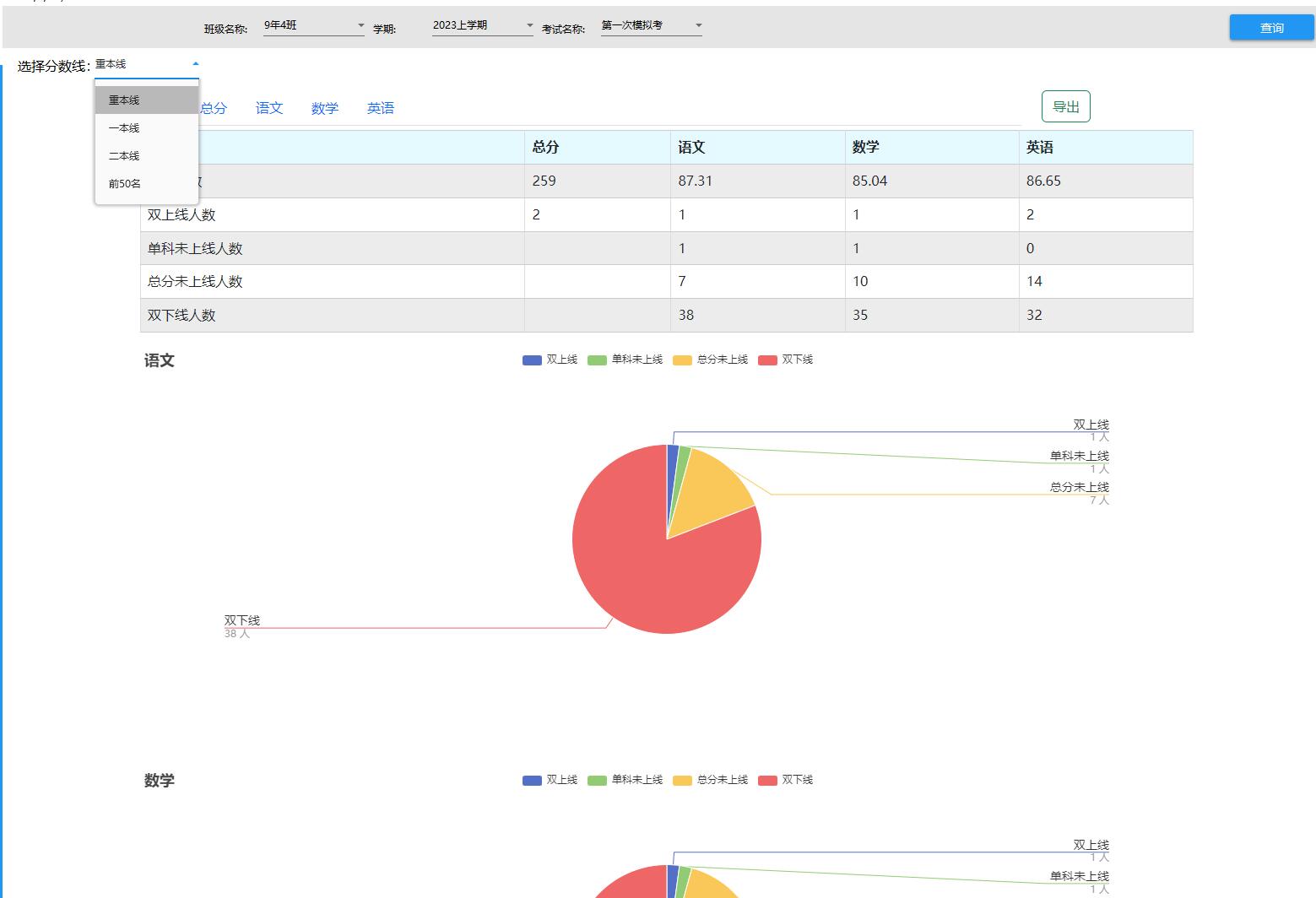This screenshot has height=898, width=1316.
Task: Click the 259 total score cell
Action: click(x=598, y=181)
